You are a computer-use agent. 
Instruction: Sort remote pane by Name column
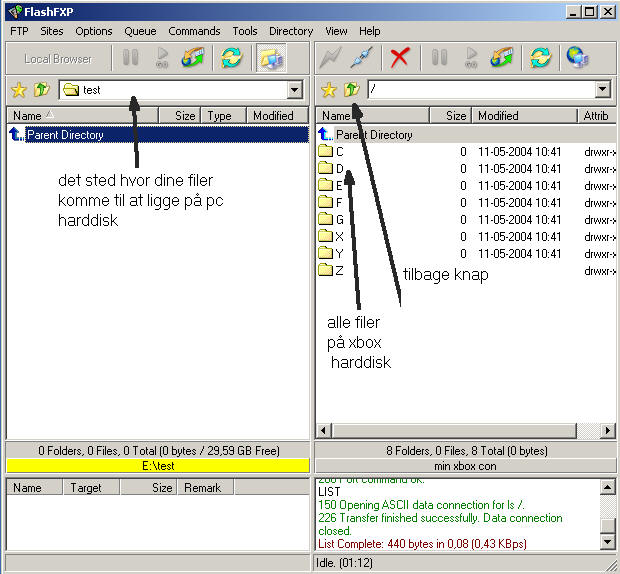tap(372, 116)
